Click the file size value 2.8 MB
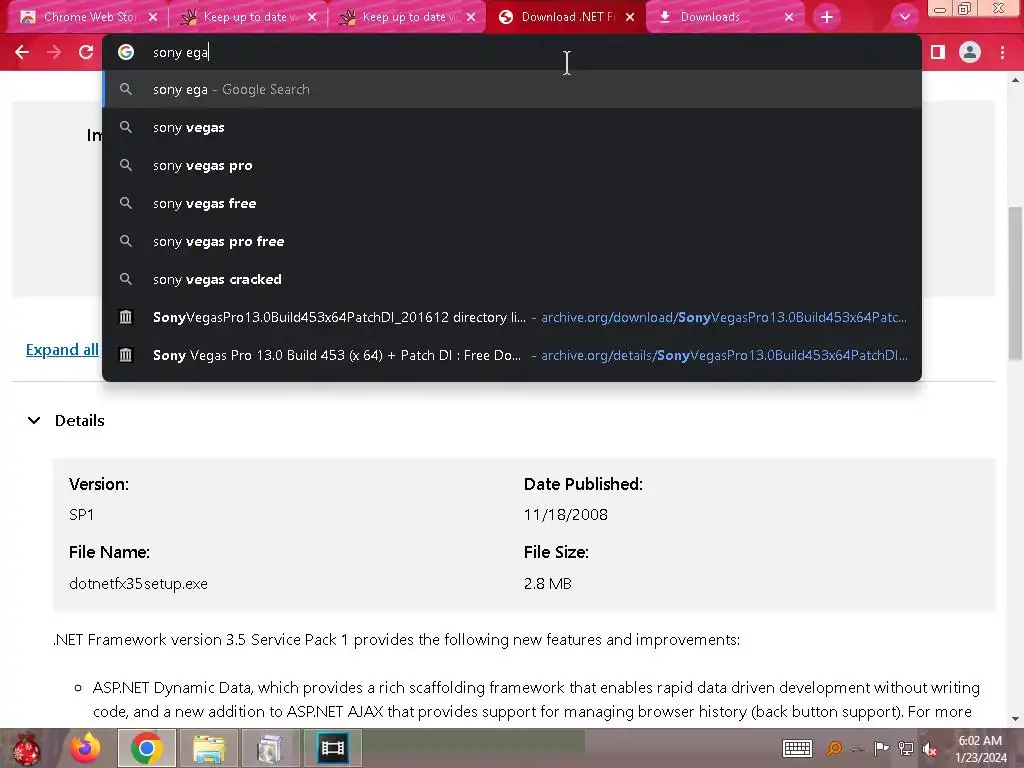The width and height of the screenshot is (1024, 768). [547, 583]
